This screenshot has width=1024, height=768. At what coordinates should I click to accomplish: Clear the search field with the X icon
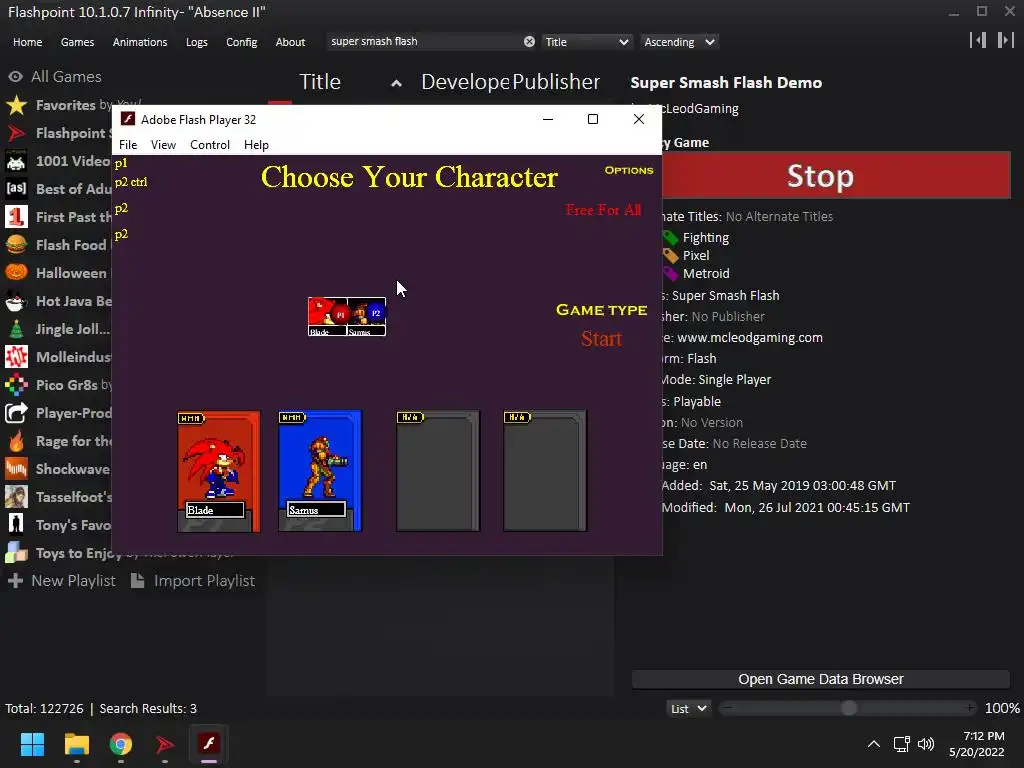(529, 42)
